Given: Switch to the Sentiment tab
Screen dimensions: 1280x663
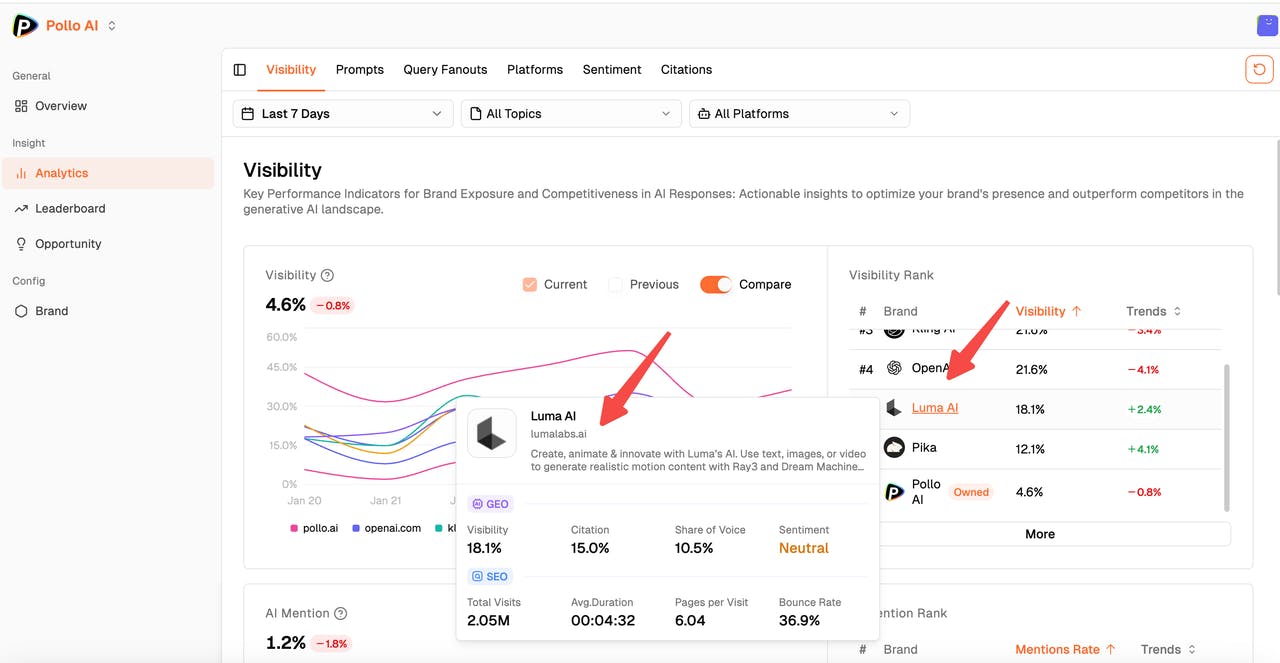Looking at the screenshot, I should click(x=612, y=70).
